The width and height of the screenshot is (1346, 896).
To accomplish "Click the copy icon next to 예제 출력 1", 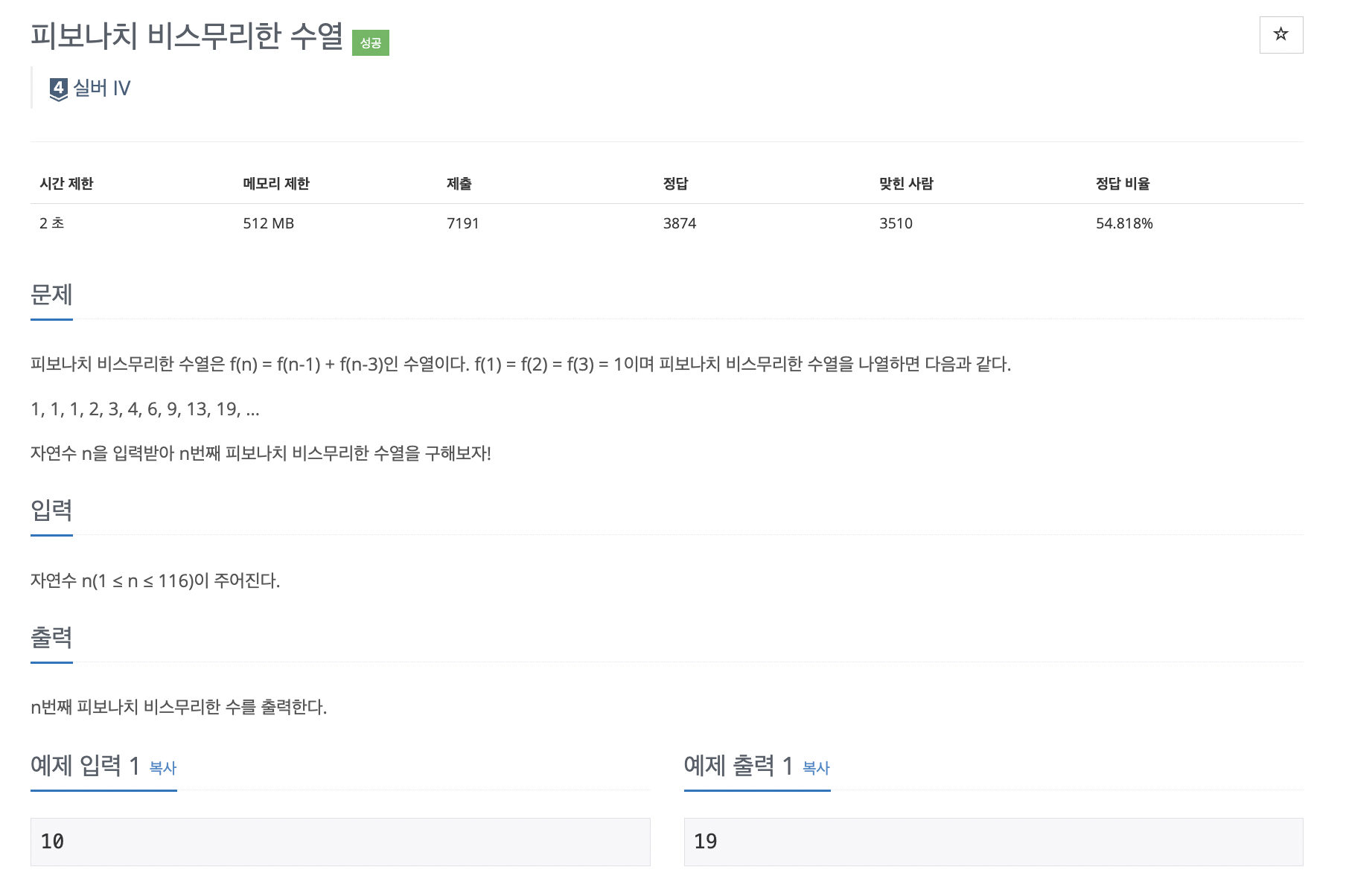I will click(x=817, y=769).
